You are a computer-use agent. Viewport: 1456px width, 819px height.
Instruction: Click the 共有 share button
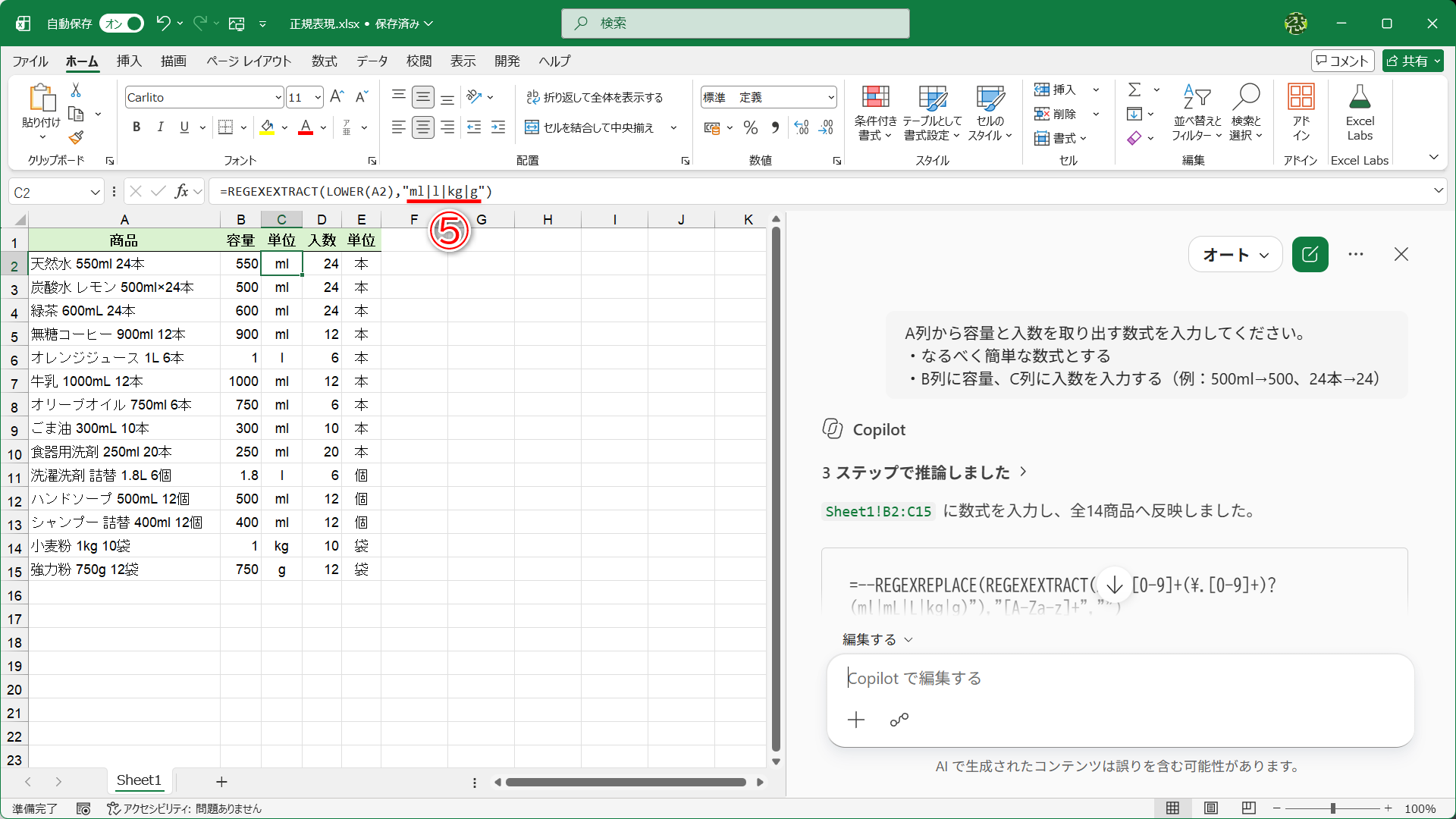pyautogui.click(x=1413, y=61)
